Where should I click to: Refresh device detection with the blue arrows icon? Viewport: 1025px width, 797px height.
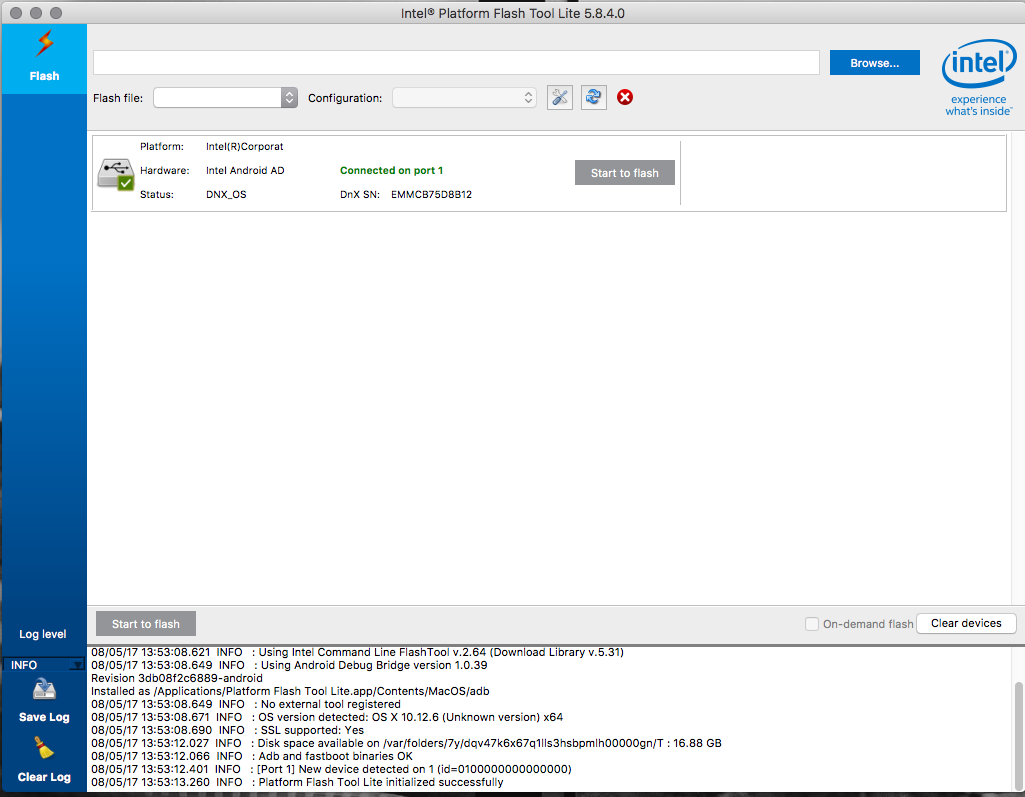pos(593,97)
